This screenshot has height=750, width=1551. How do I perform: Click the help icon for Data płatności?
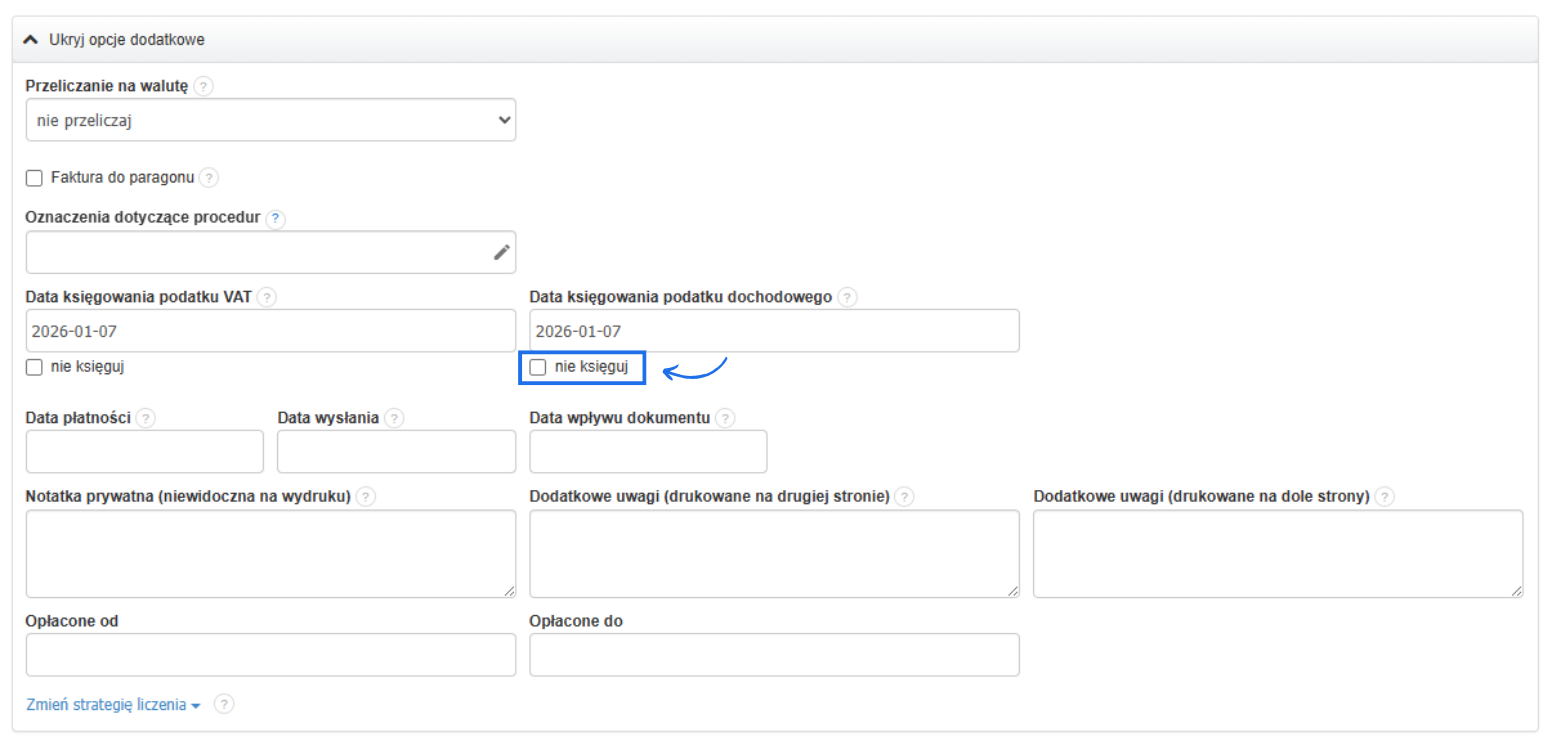pyautogui.click(x=146, y=418)
